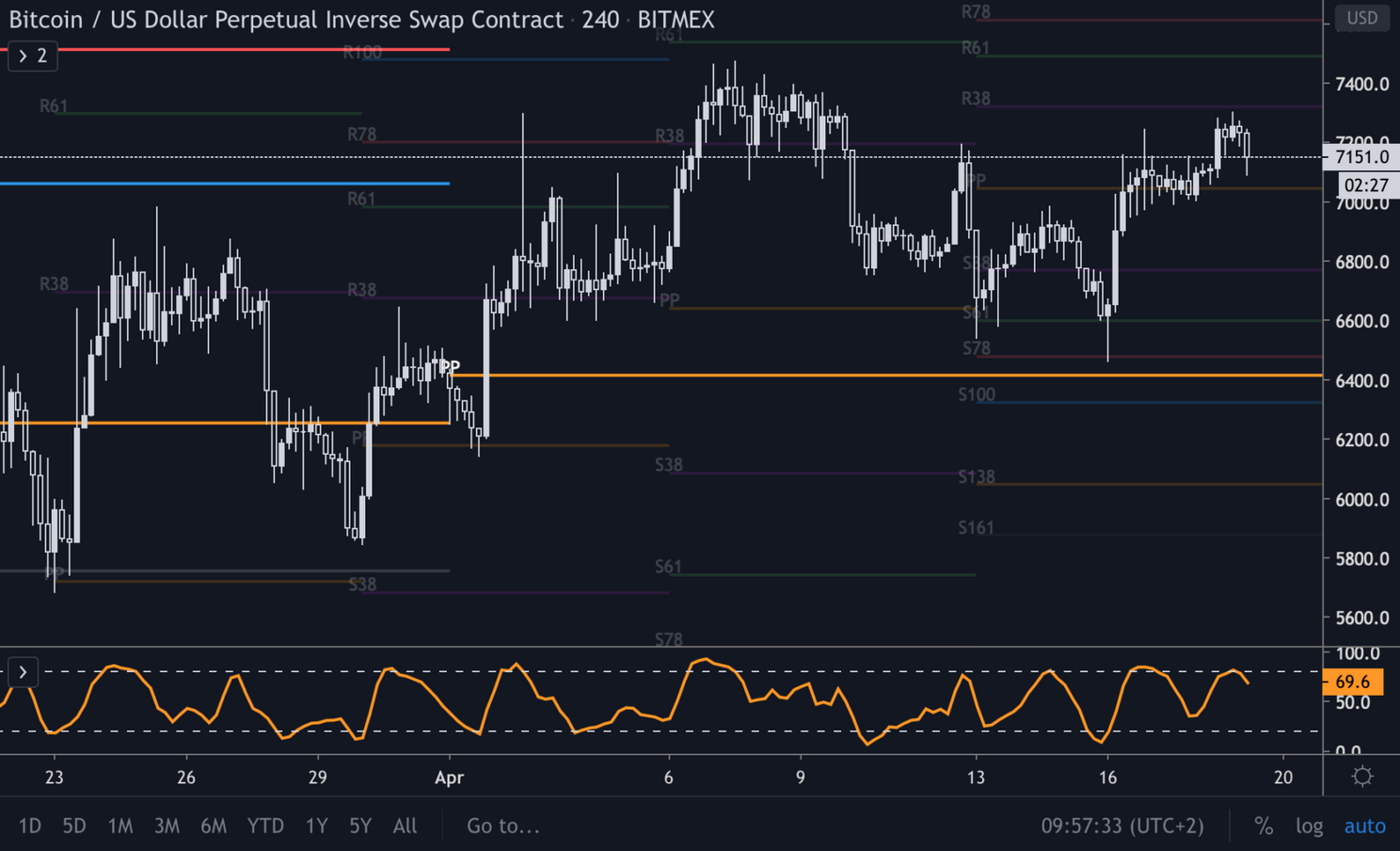
Task: Toggle auto scale mode
Action: (x=1364, y=826)
